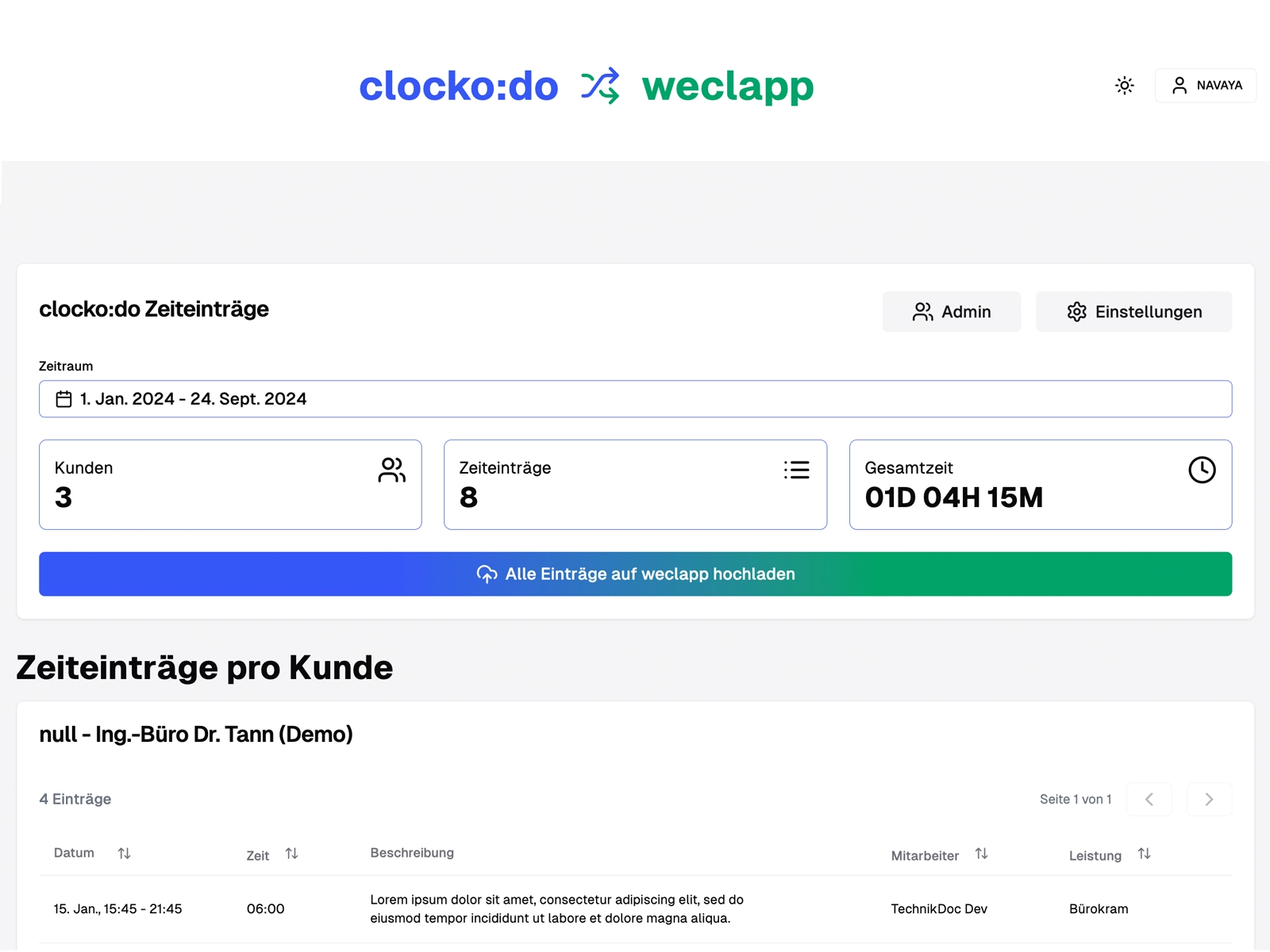Open the Admin section
This screenshot has height=952, width=1270.
(x=952, y=312)
